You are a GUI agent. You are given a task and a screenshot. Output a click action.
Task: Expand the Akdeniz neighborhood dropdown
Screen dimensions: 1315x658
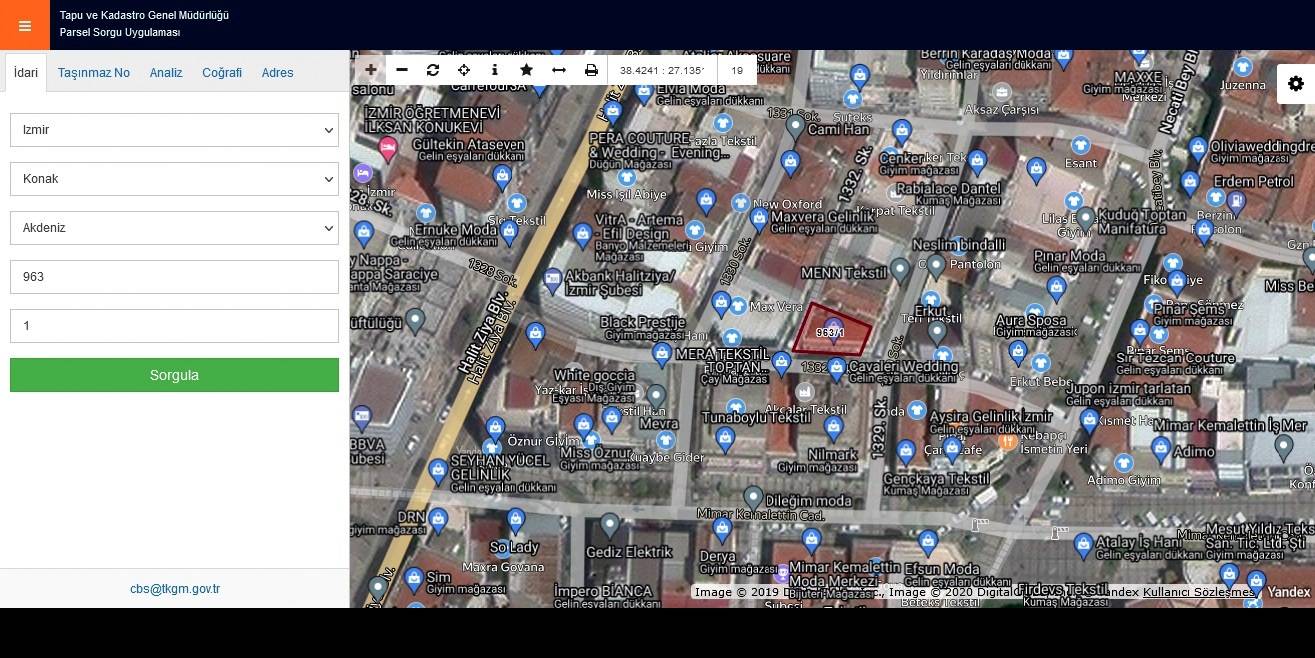(174, 228)
